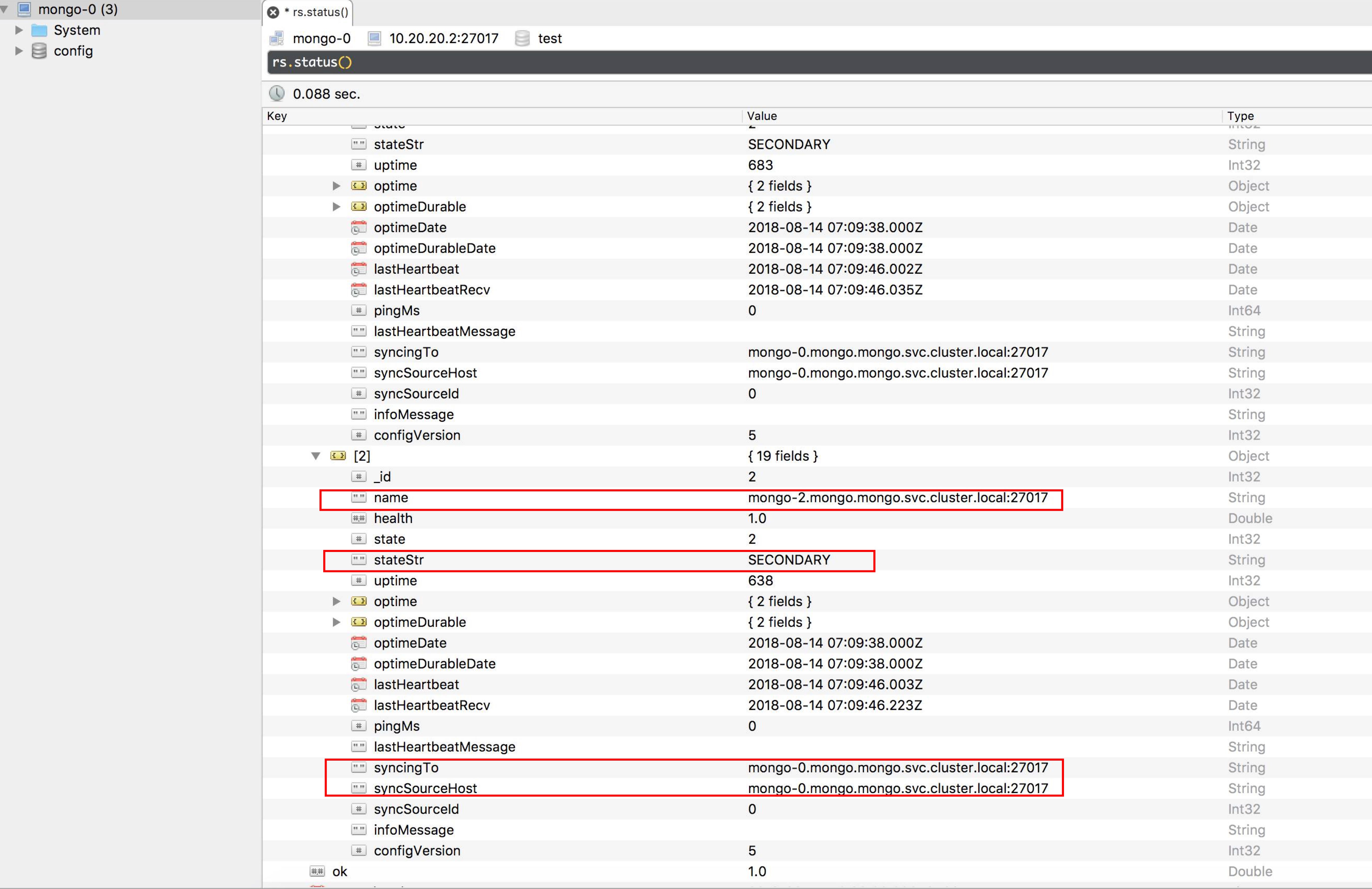Select infoMessage row under member [2]
Screen dimensions: 1372x889
[817, 830]
